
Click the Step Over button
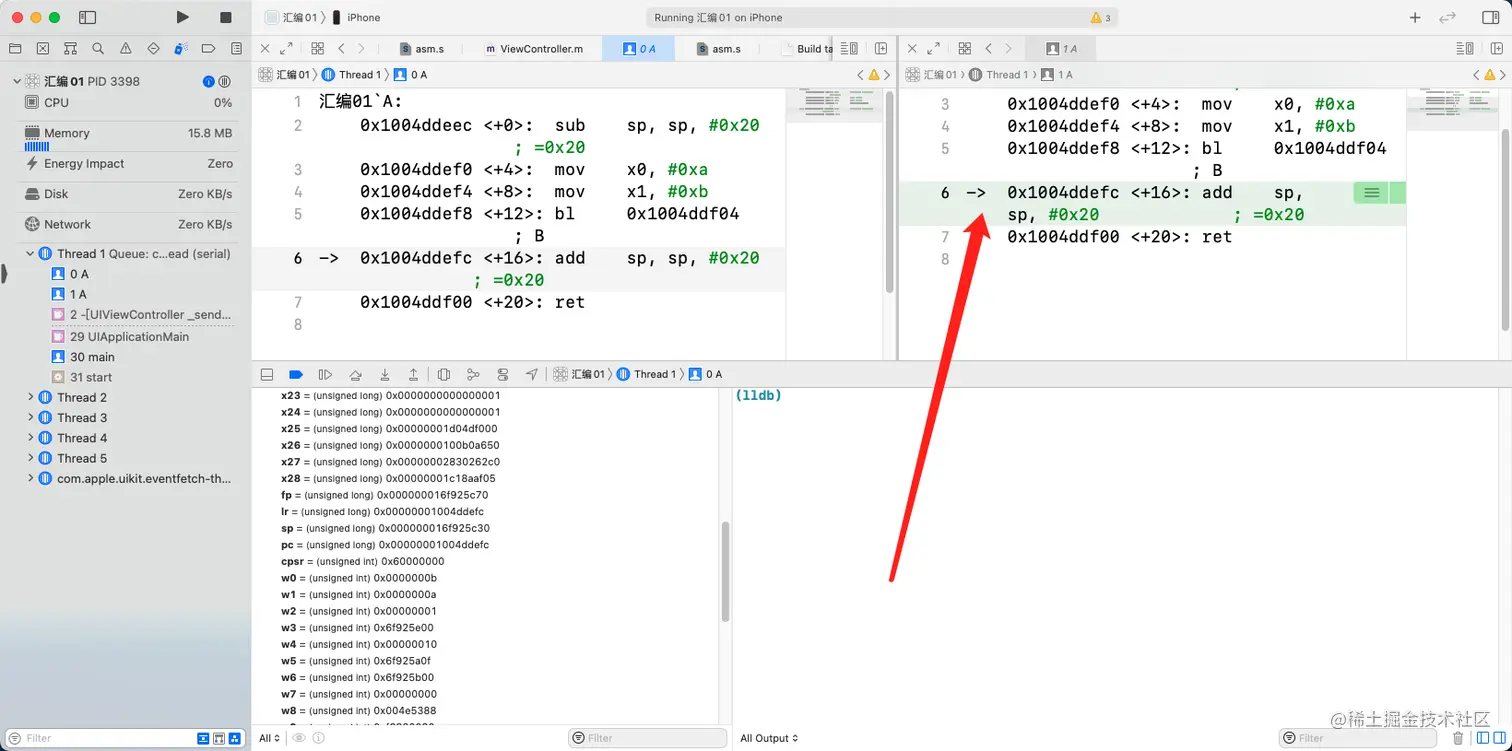(x=355, y=374)
